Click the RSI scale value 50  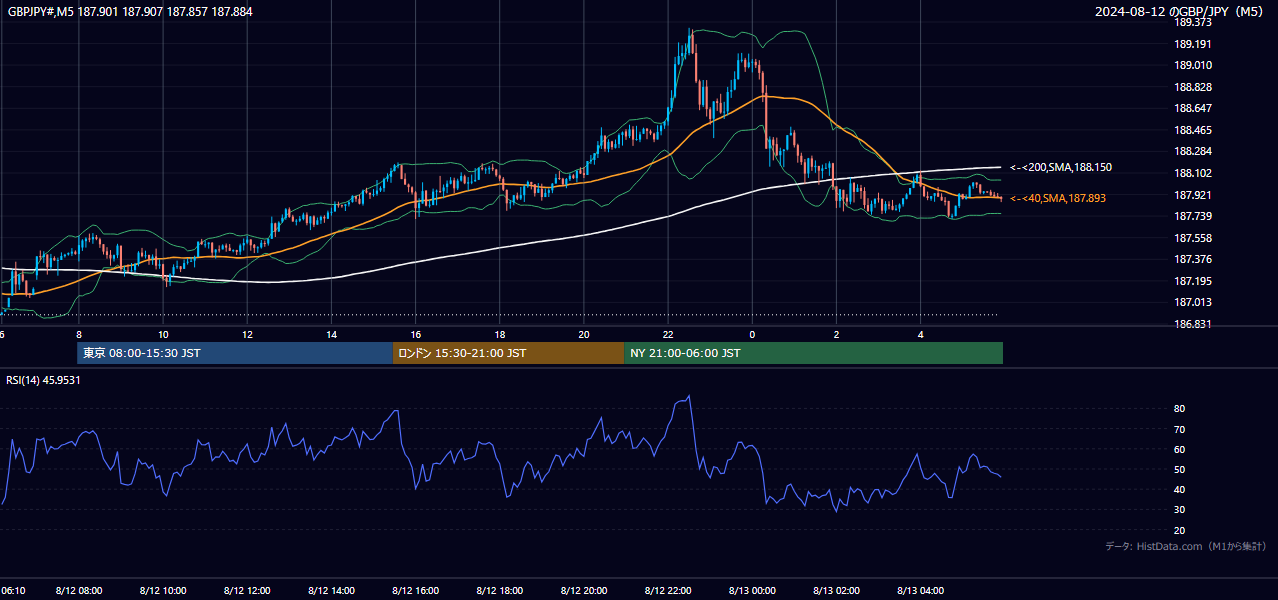pos(1180,469)
